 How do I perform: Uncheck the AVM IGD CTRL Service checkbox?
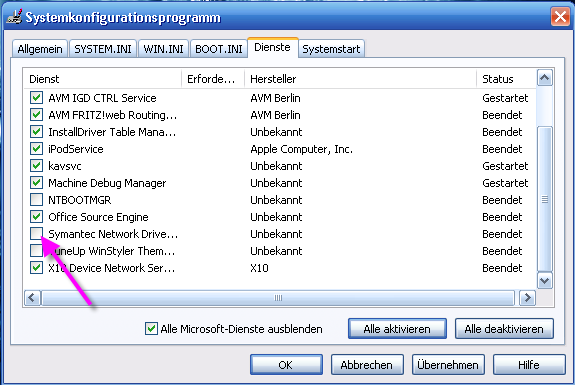pyautogui.click(x=36, y=98)
